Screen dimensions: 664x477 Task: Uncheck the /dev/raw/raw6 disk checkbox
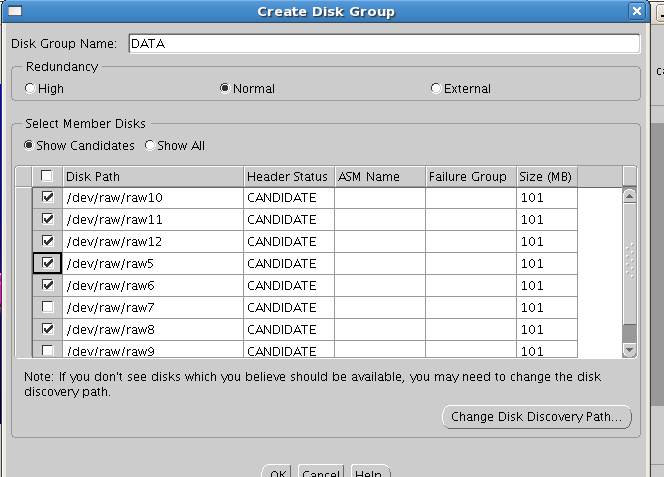tap(48, 285)
